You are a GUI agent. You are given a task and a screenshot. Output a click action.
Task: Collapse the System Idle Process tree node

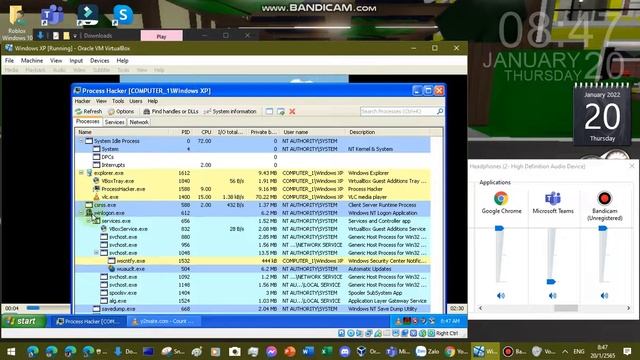81,141
